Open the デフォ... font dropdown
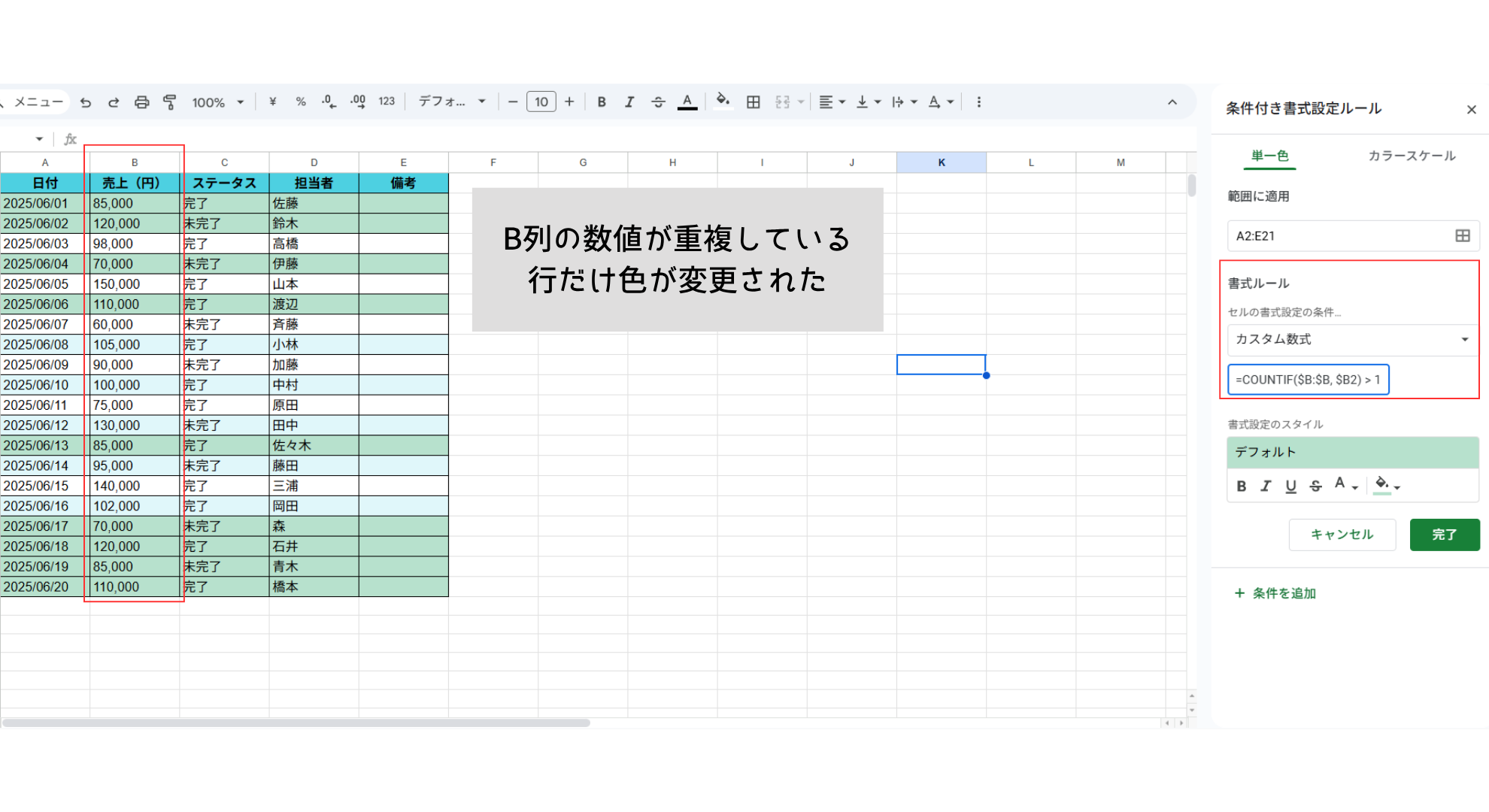Screen dimensions: 1489x812 pos(452,101)
